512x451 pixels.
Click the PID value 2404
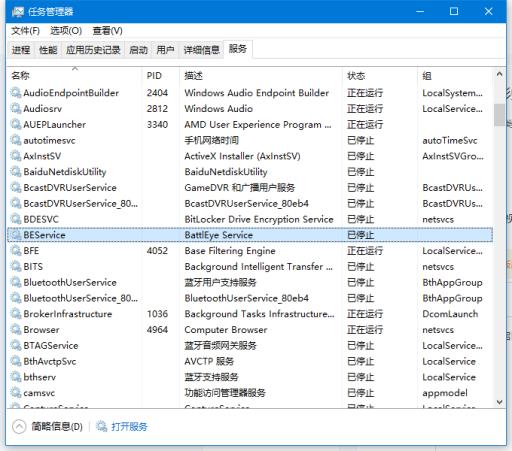tap(157, 93)
